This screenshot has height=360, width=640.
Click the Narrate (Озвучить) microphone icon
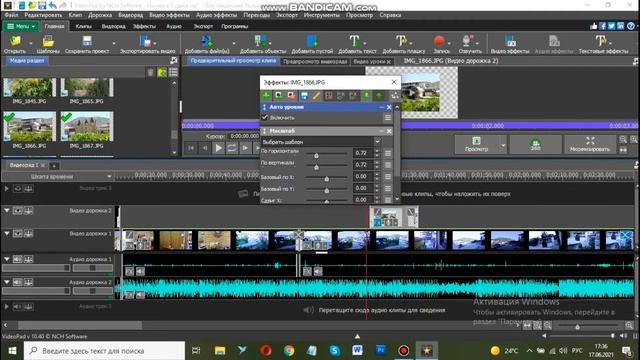(x=467, y=41)
